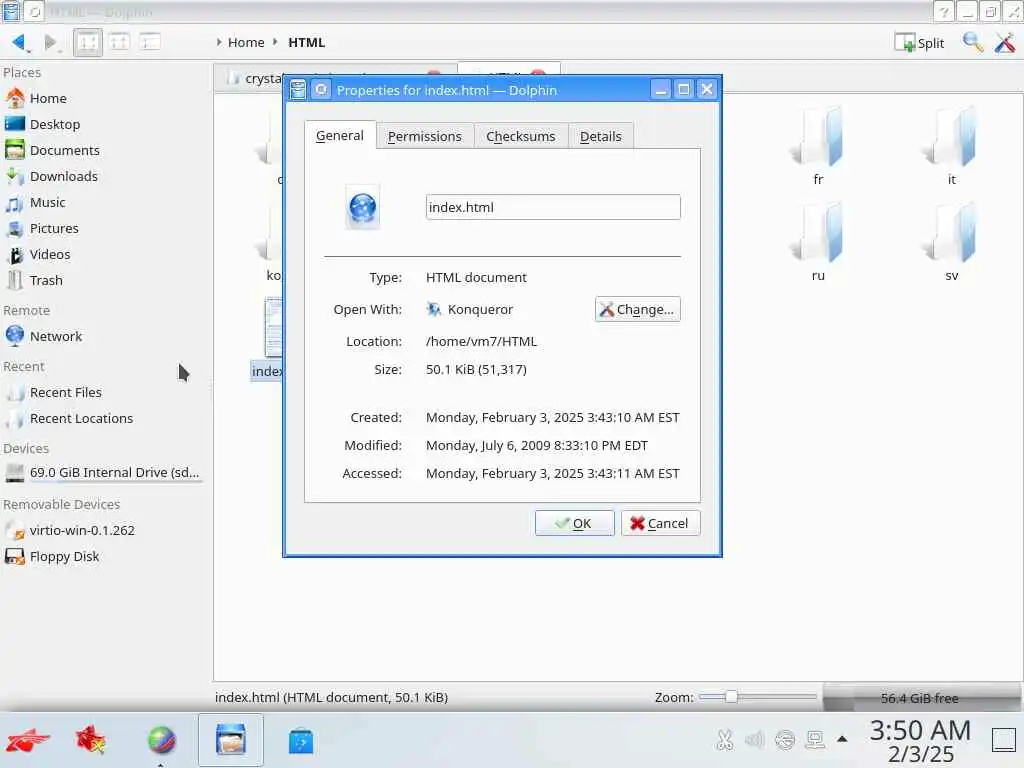Select the fr folder

pos(818,147)
